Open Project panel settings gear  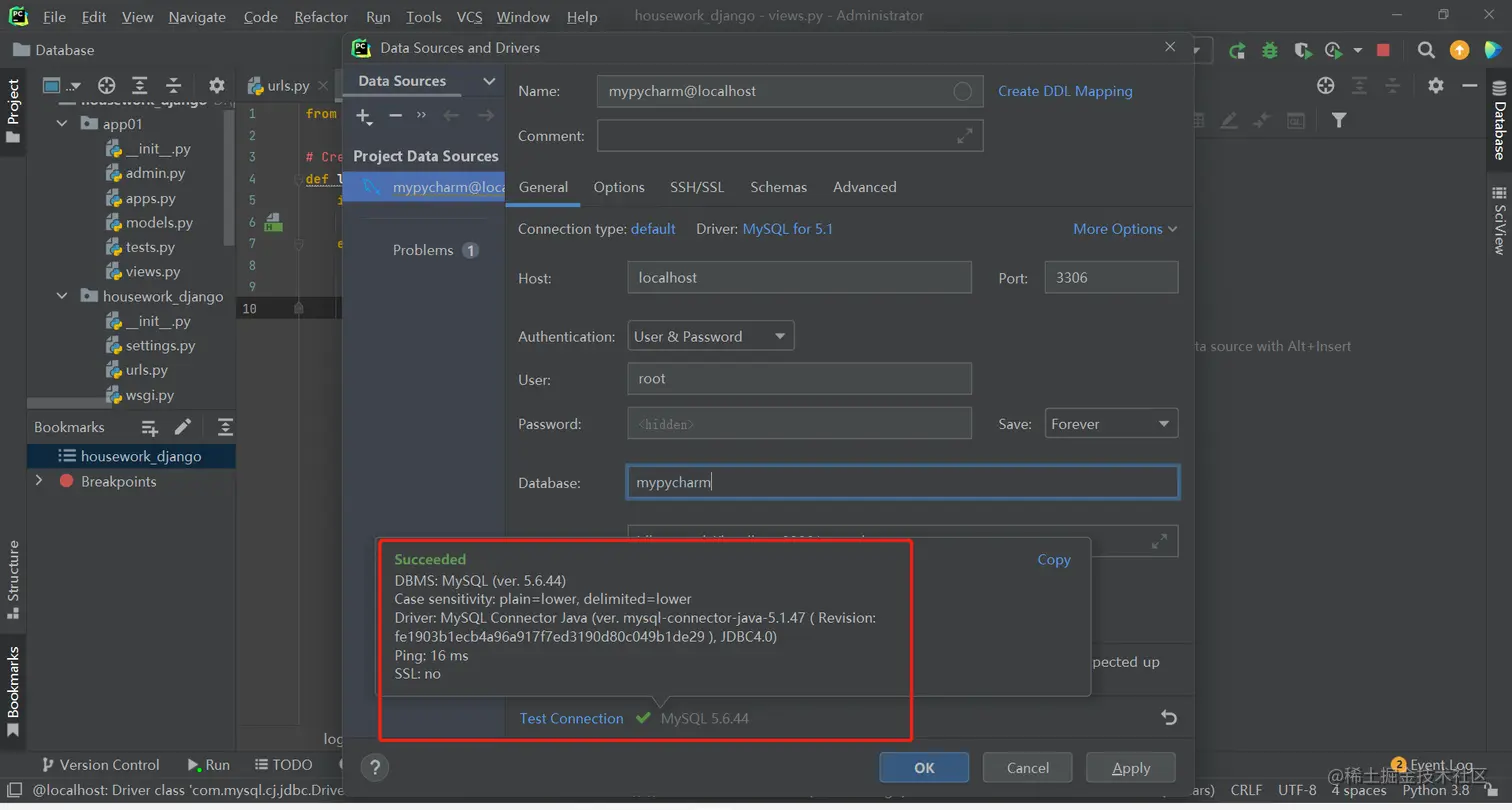tap(216, 86)
